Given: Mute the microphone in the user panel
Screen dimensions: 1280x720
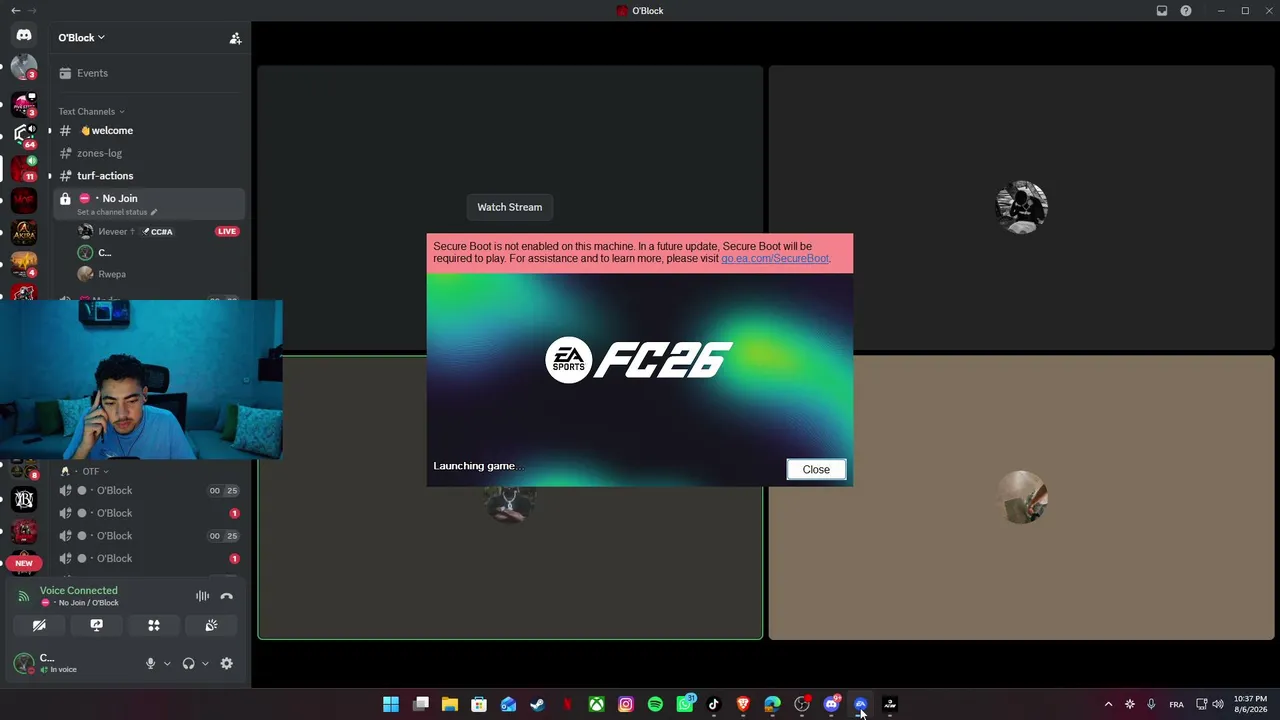Looking at the screenshot, I should 151,663.
